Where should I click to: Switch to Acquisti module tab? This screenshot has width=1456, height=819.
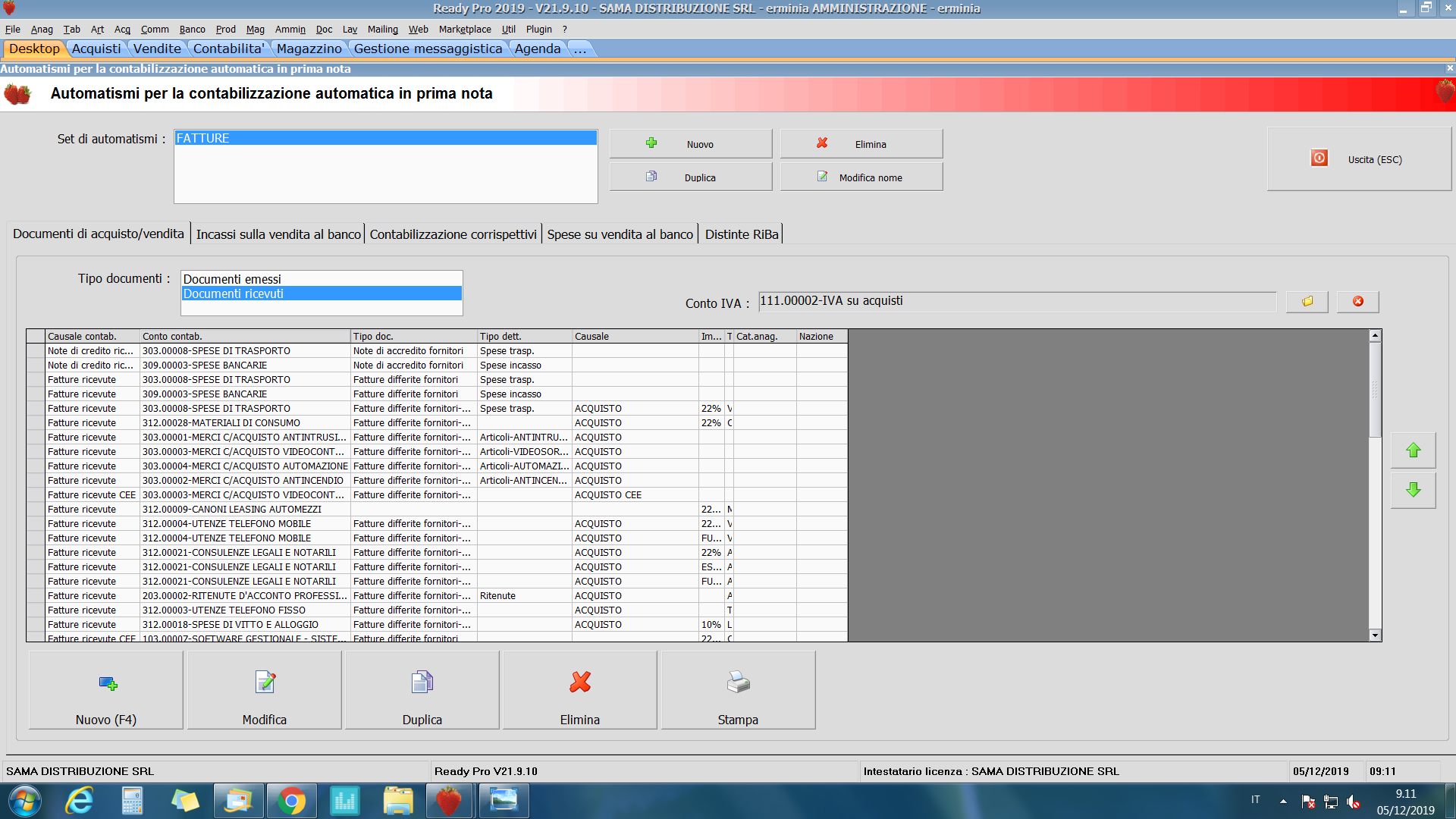click(96, 49)
